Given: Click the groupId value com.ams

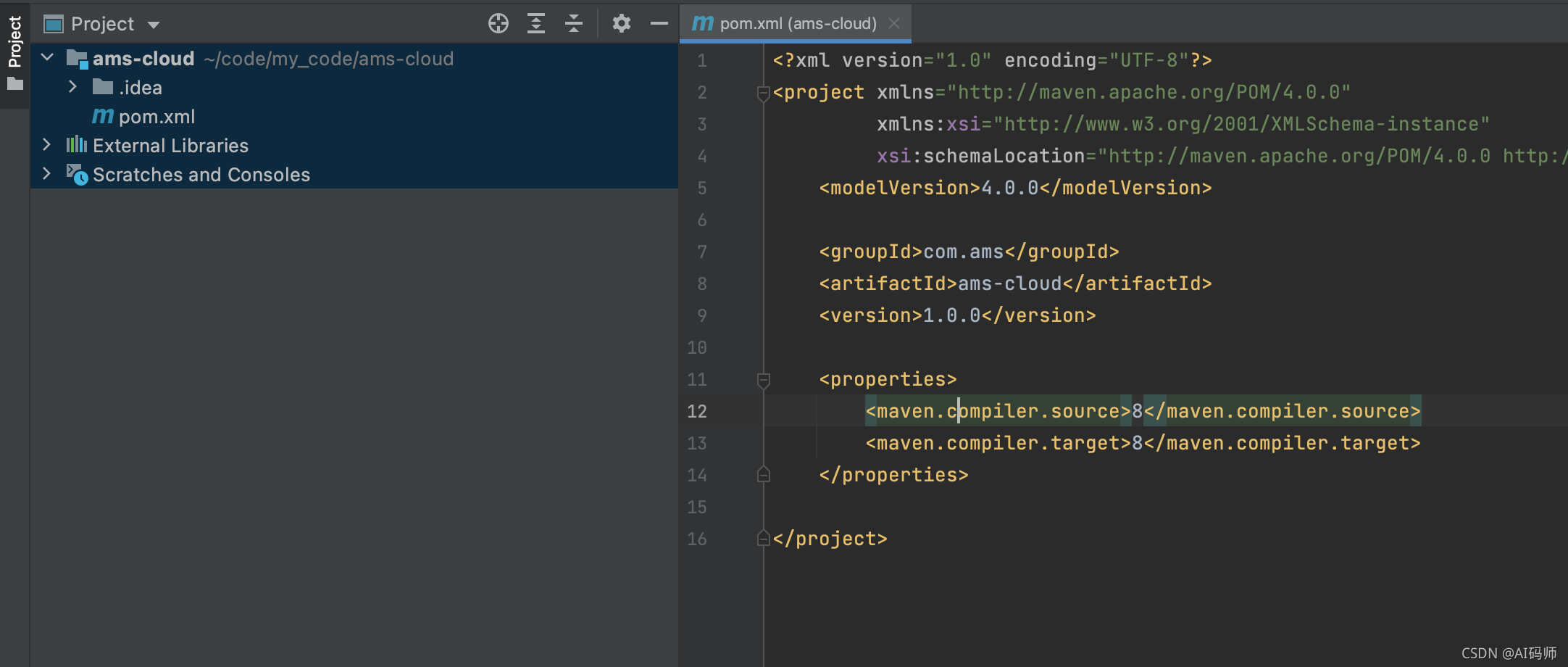Looking at the screenshot, I should pyautogui.click(x=964, y=252).
